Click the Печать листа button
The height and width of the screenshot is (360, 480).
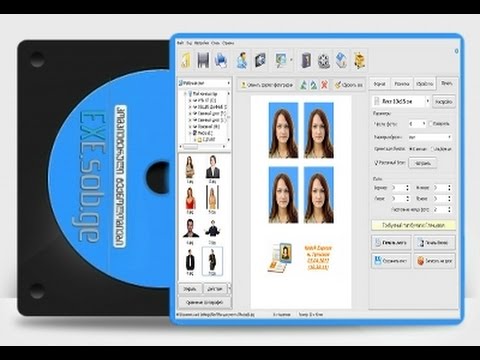coord(391,243)
